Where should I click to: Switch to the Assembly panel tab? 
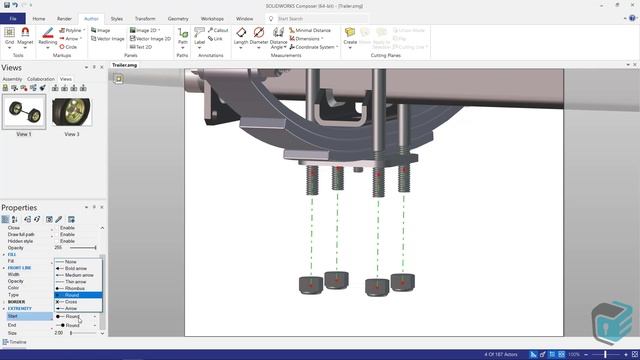(x=12, y=79)
